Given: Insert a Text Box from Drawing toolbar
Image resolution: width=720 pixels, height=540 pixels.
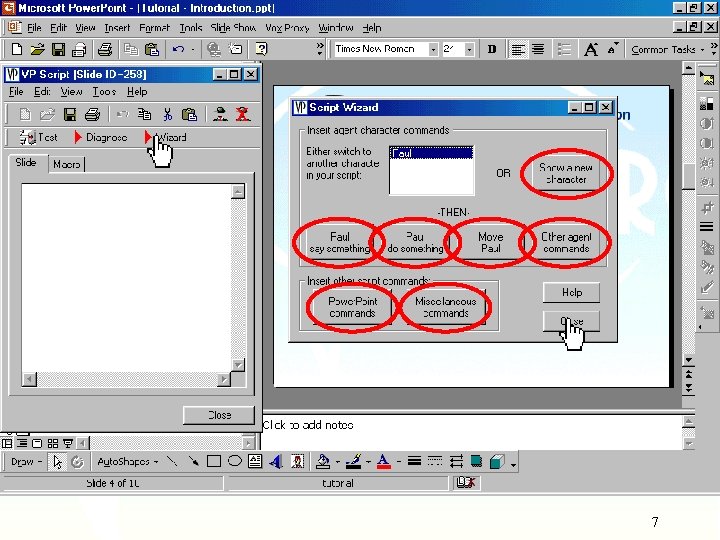Looking at the screenshot, I should 255,461.
